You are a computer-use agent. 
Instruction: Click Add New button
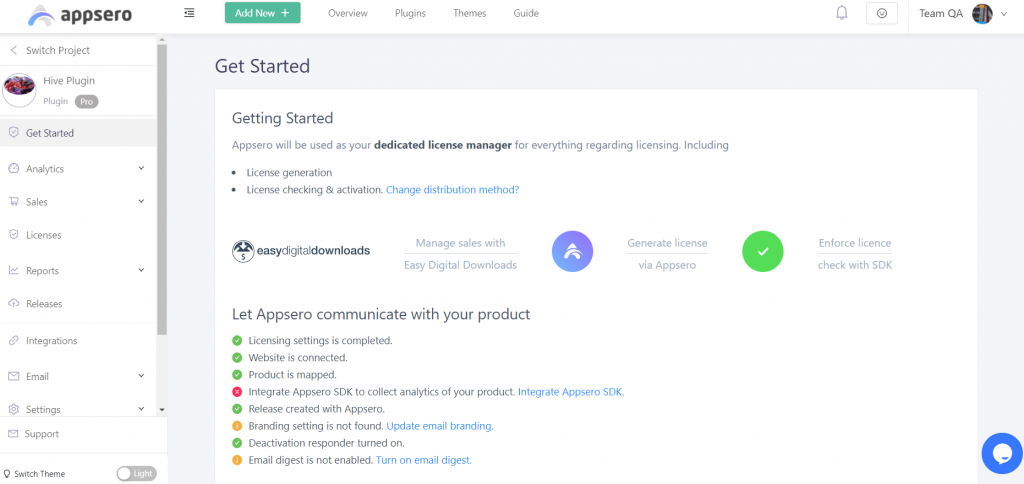click(263, 13)
